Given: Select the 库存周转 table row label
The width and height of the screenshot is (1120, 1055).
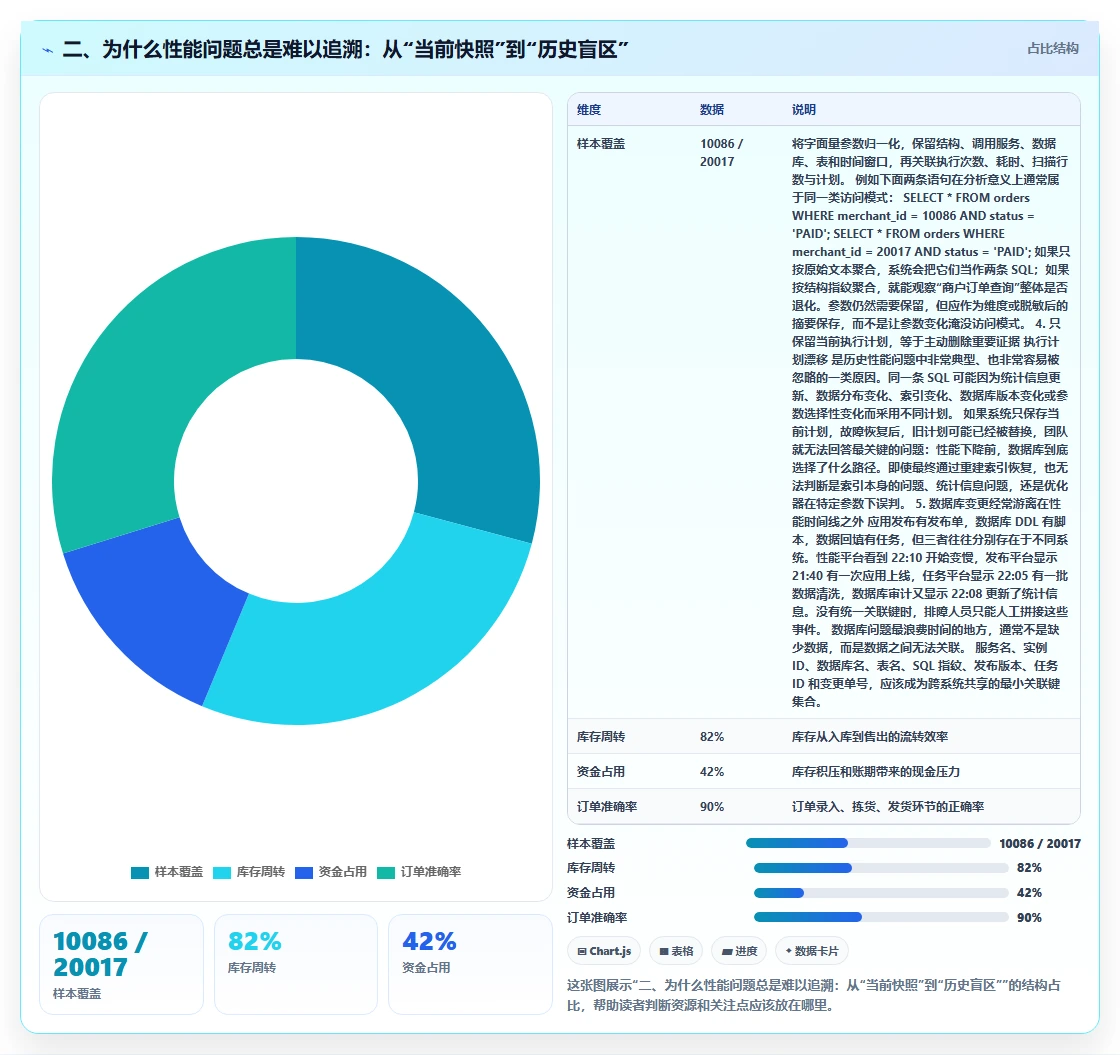Looking at the screenshot, I should [x=601, y=736].
